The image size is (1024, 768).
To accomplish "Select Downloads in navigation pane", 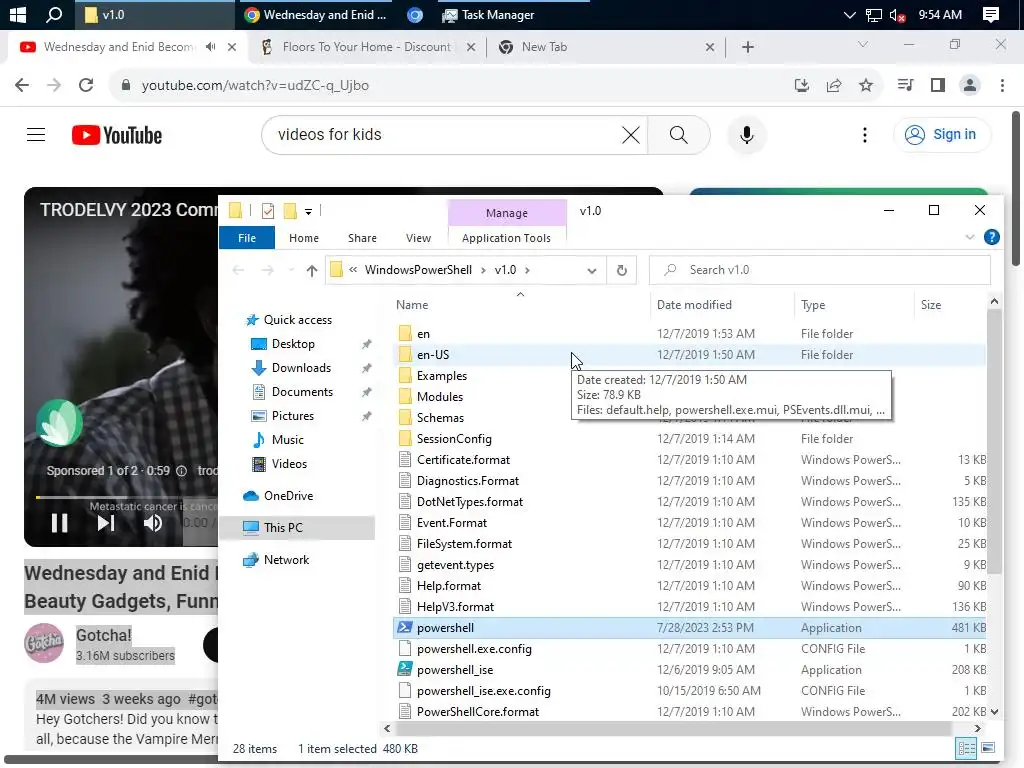I will (x=300, y=368).
